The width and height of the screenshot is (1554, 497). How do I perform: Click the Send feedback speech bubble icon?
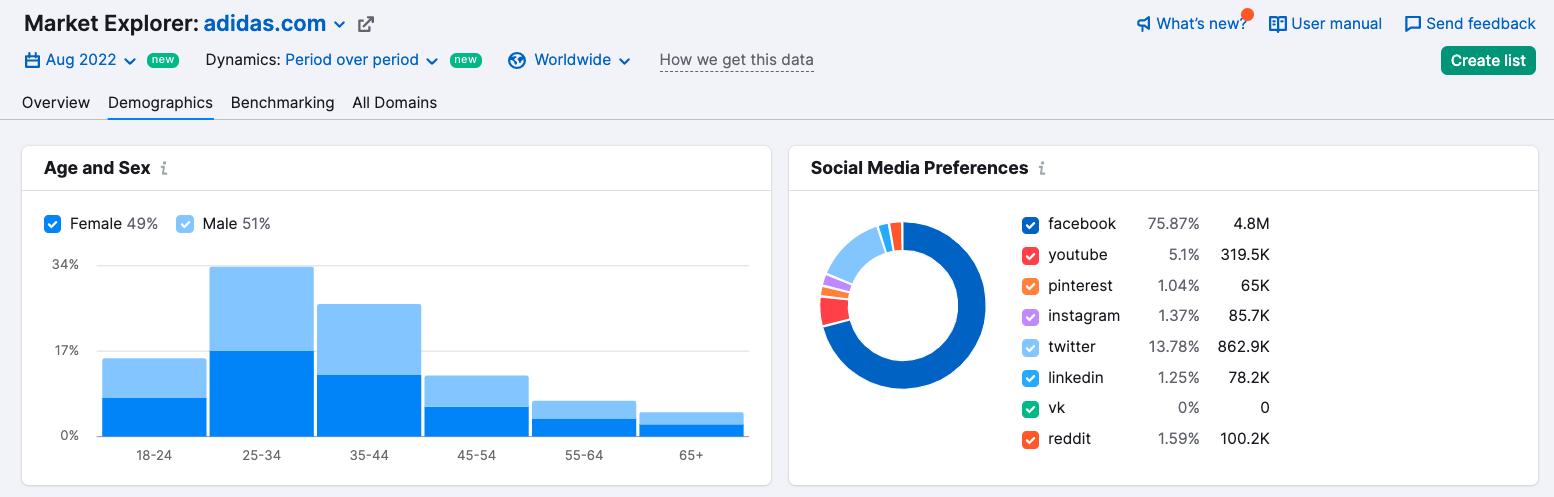tap(1413, 24)
